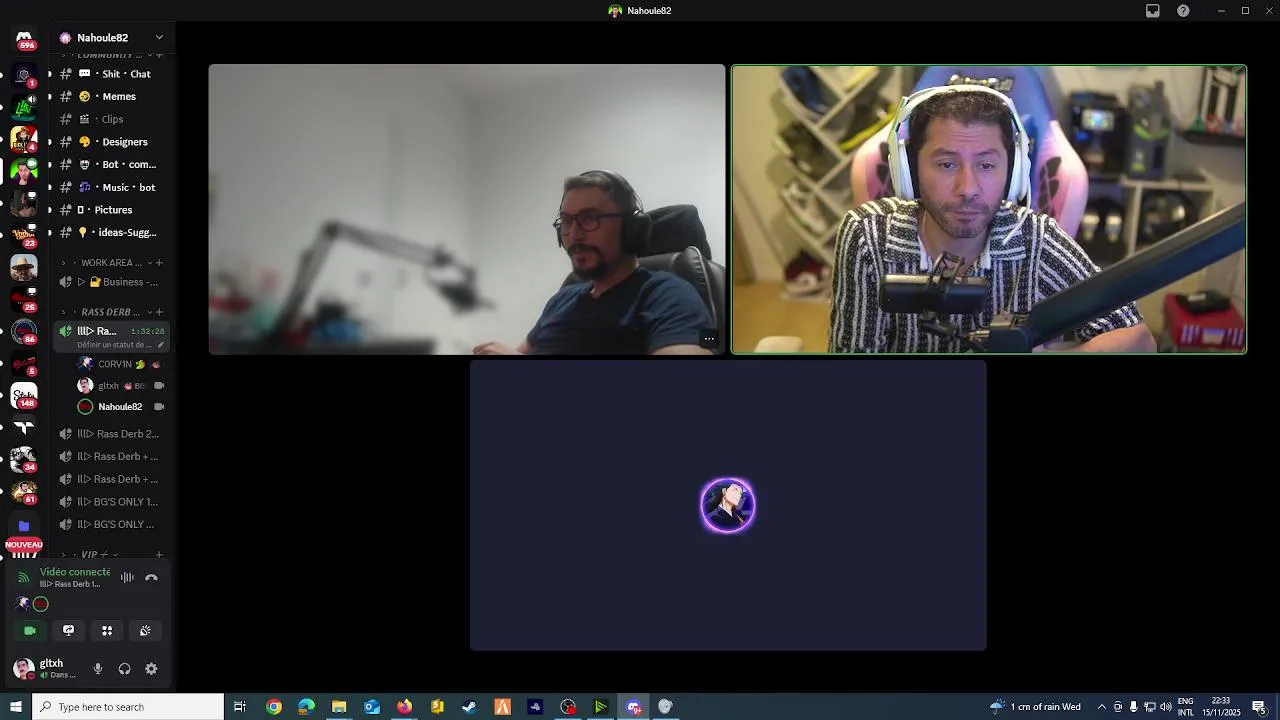Open the Shit Chat text channel
The image size is (1280, 720).
112,74
